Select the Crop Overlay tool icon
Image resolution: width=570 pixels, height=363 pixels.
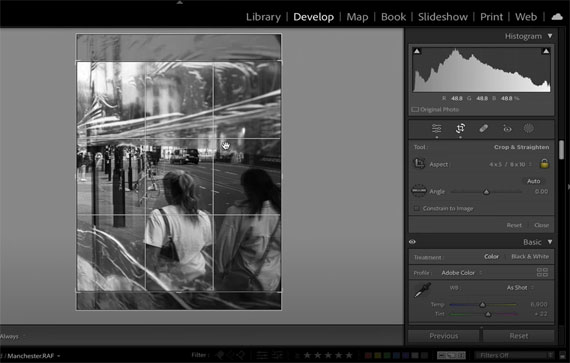click(460, 128)
